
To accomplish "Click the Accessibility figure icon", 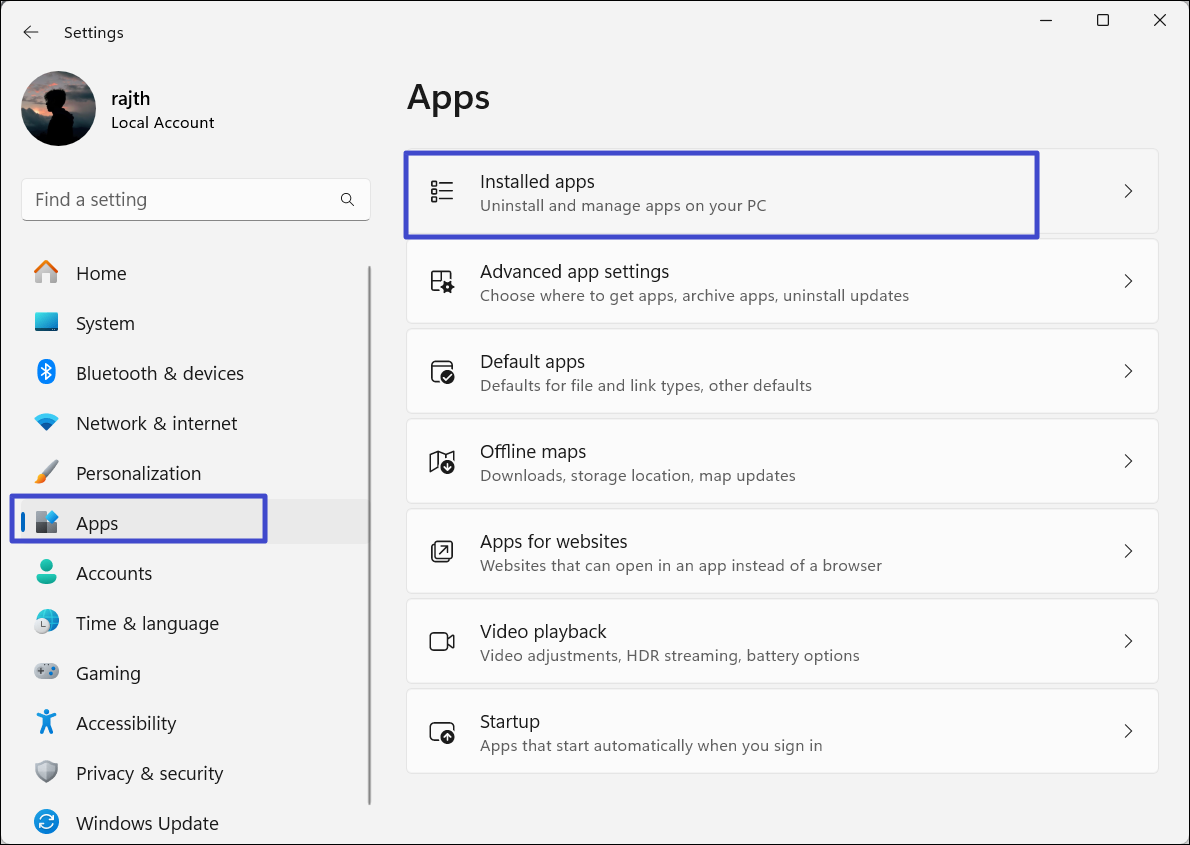I will (46, 722).
